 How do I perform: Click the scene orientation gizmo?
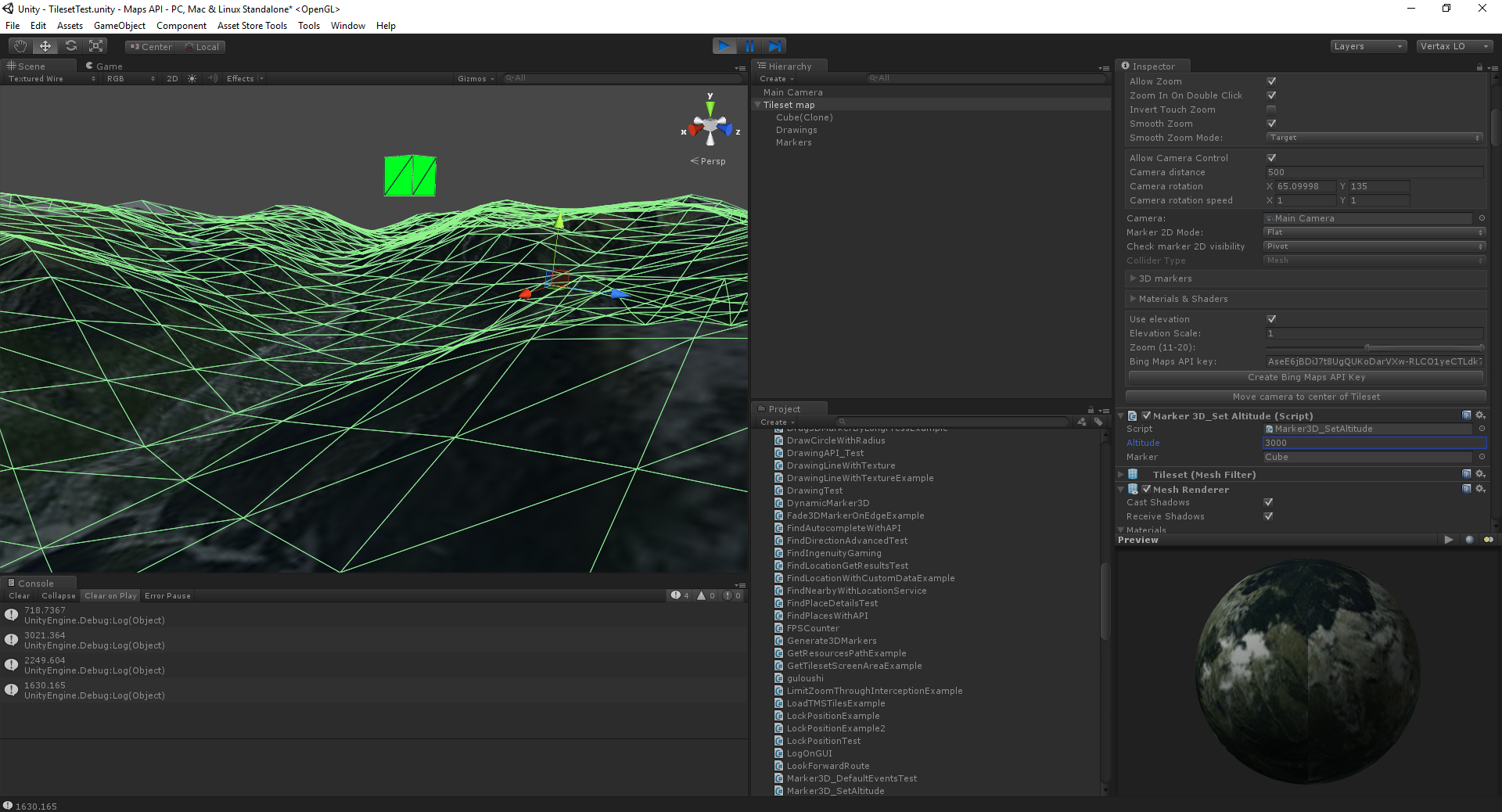point(710,125)
